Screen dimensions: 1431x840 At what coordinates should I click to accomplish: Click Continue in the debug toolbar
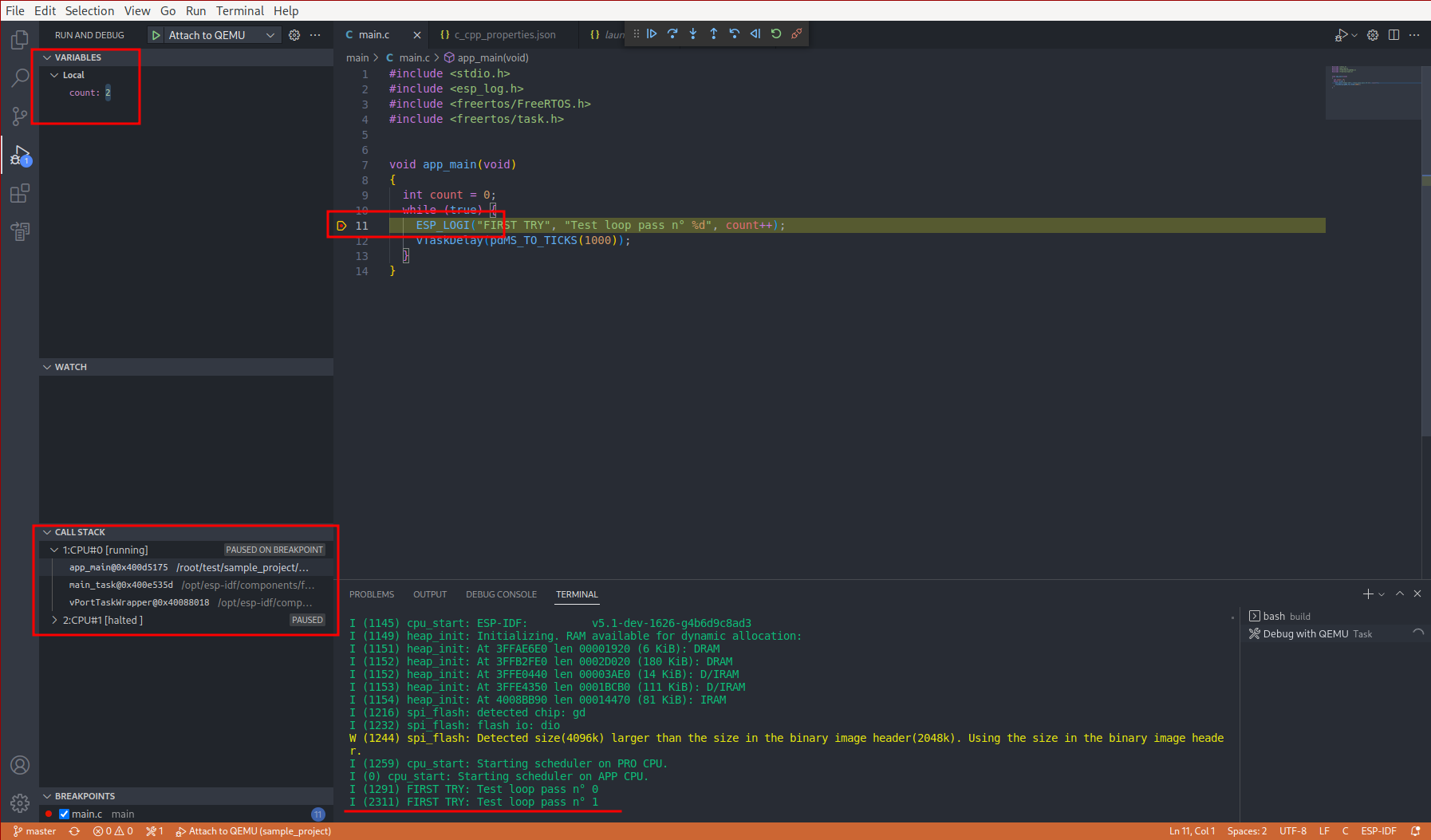(652, 34)
